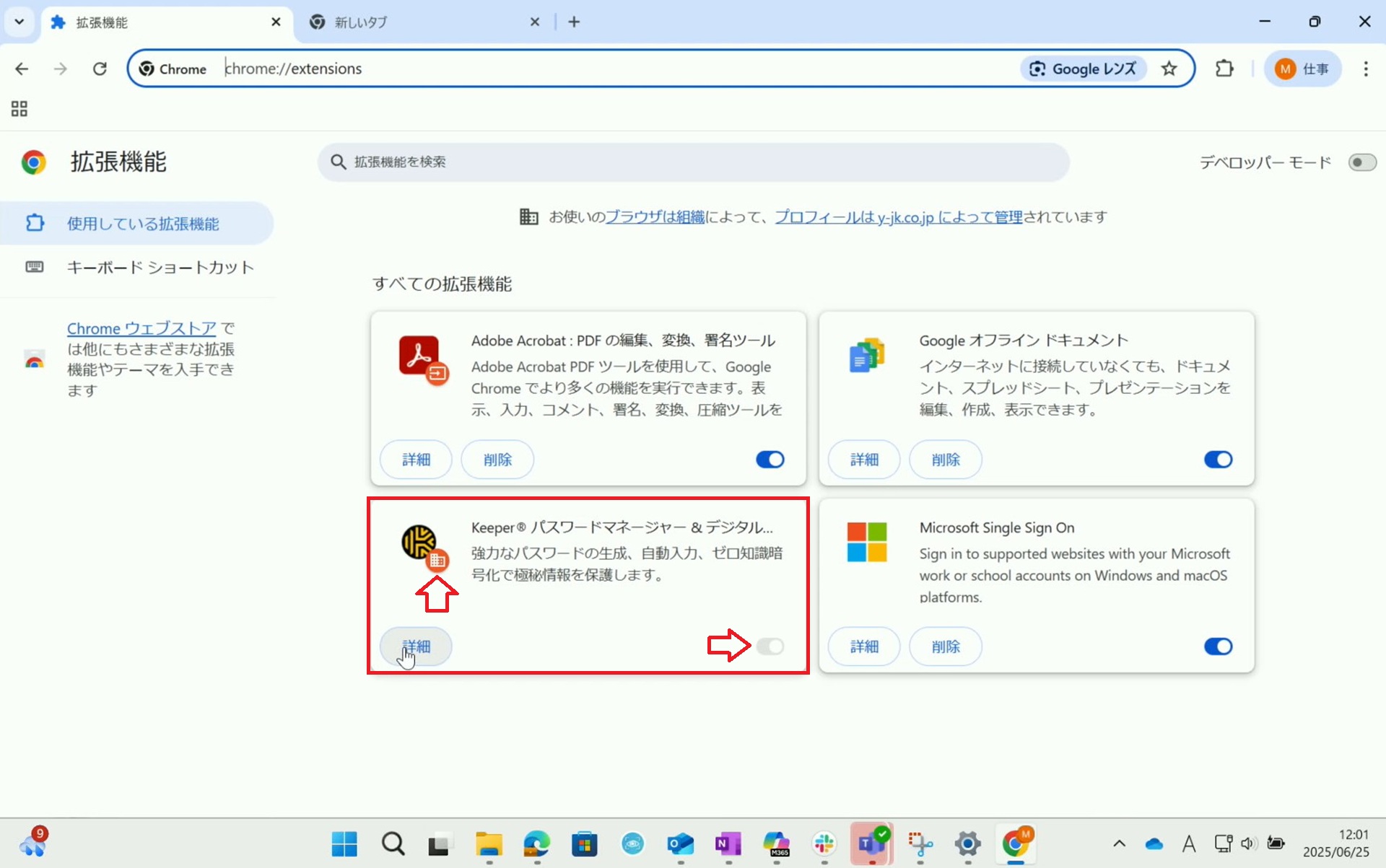Screen dimensions: 1386x868
Task: Click the Adobe Acrobat extension icon
Action: (x=419, y=356)
